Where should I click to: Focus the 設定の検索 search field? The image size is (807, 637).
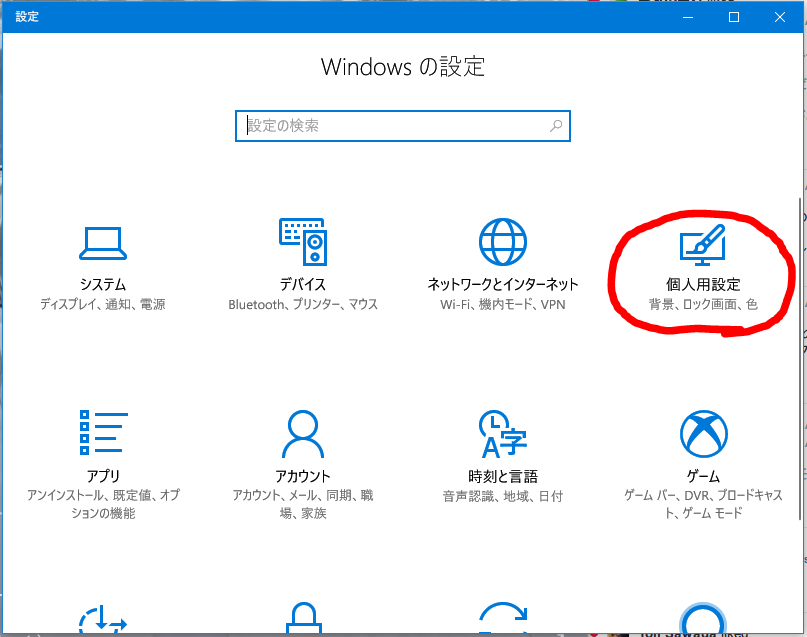tap(402, 126)
